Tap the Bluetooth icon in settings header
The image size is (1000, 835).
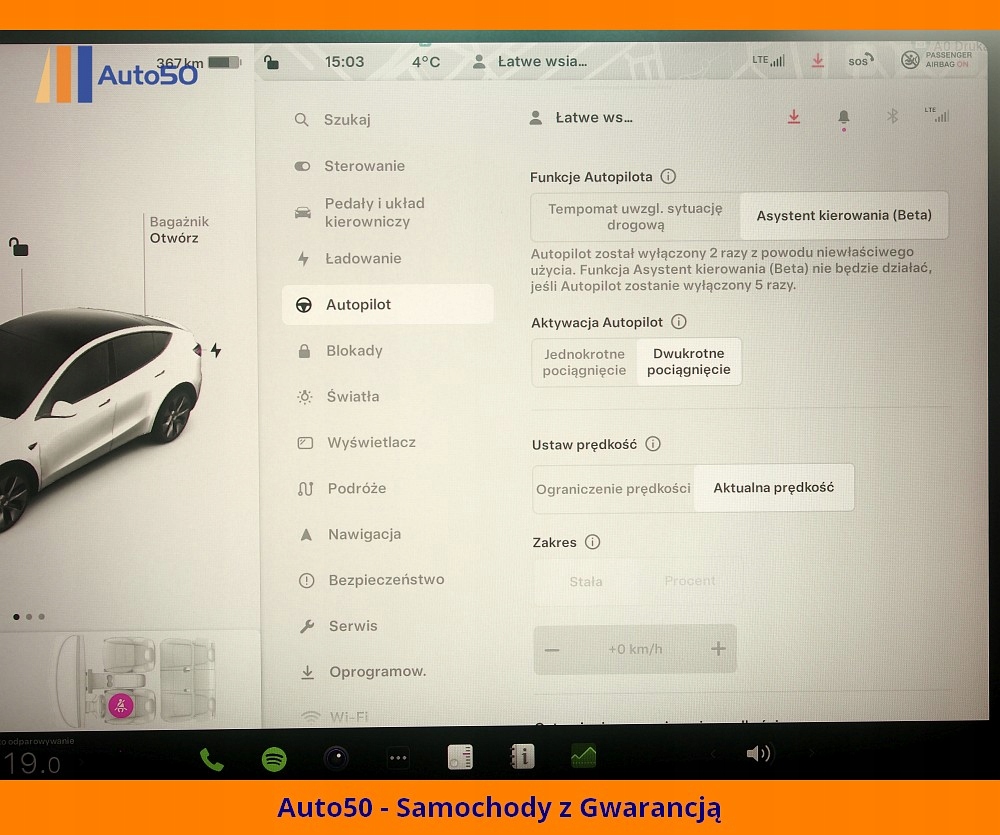(892, 116)
